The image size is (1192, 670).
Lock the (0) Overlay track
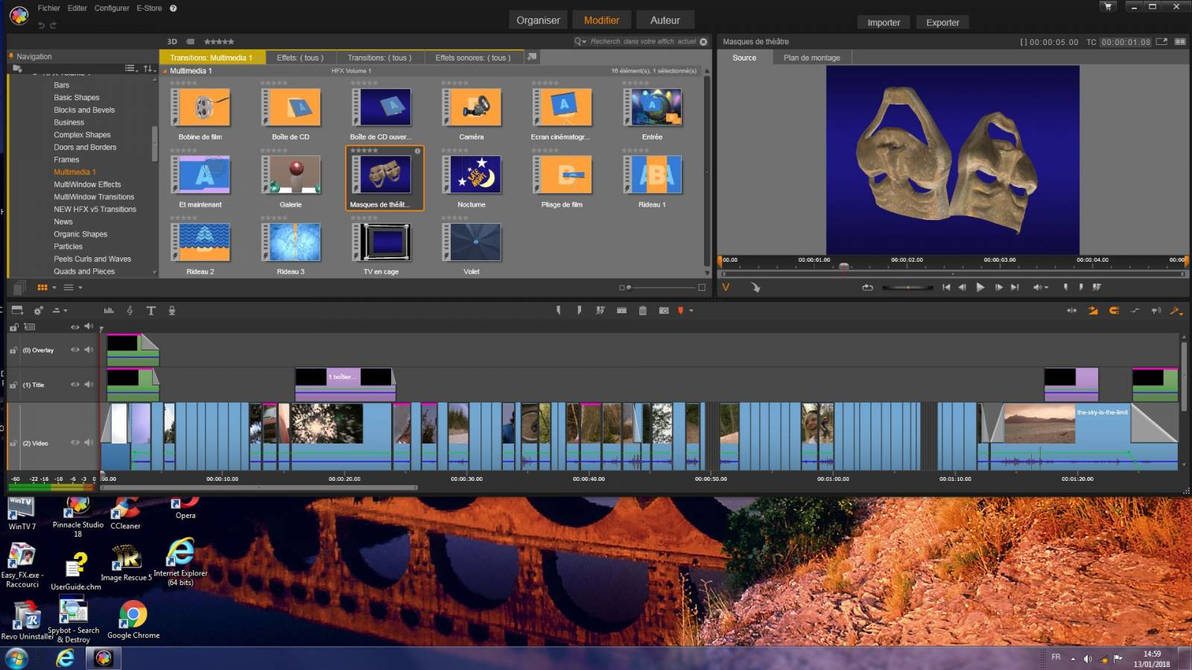13,351
